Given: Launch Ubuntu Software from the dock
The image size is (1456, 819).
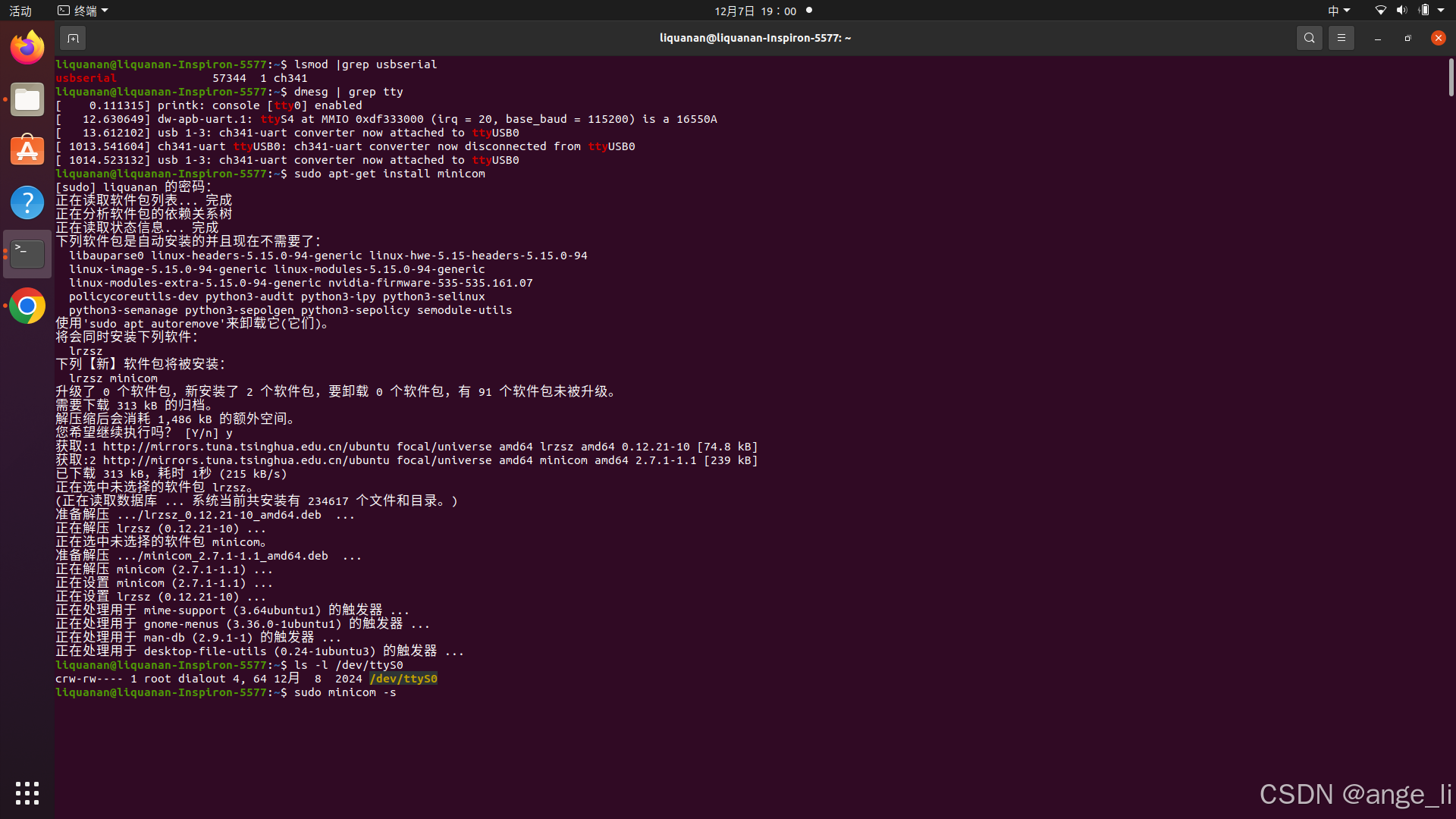Looking at the screenshot, I should (x=27, y=151).
